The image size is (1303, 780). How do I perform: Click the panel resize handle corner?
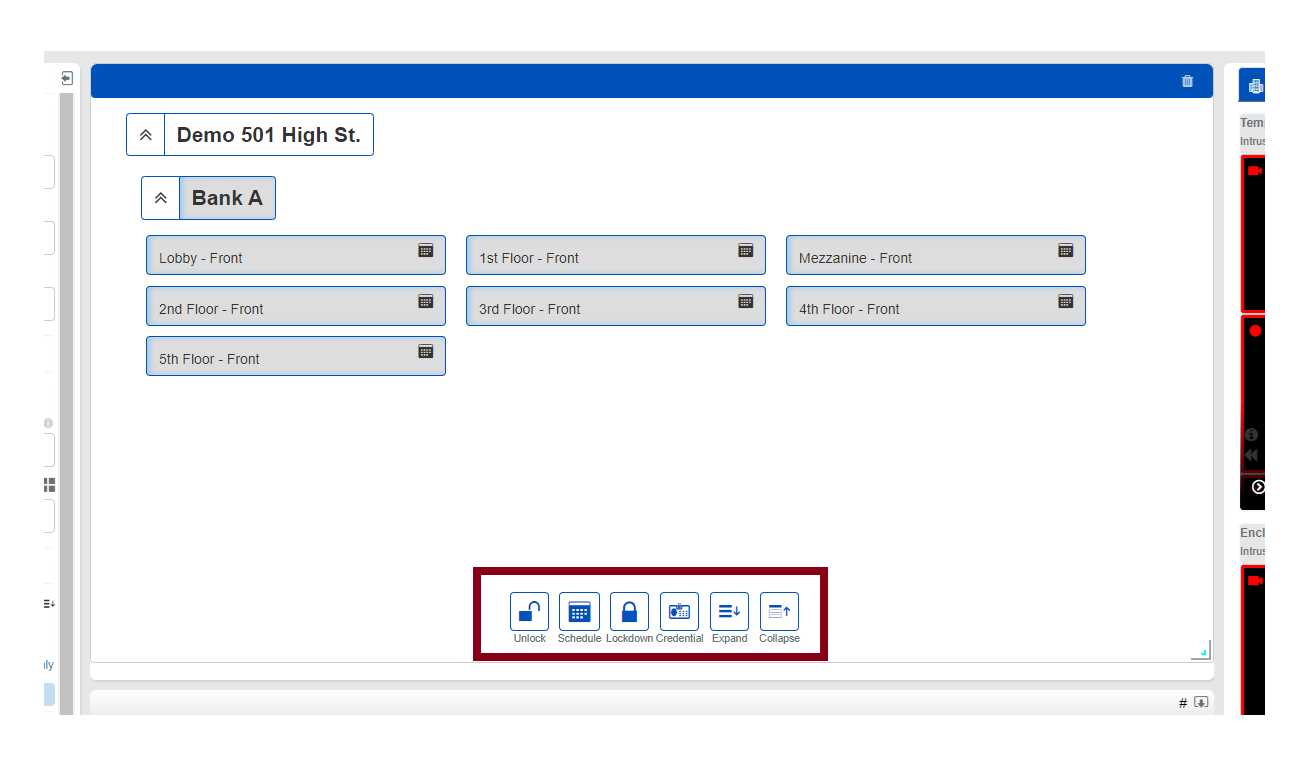click(x=1202, y=651)
